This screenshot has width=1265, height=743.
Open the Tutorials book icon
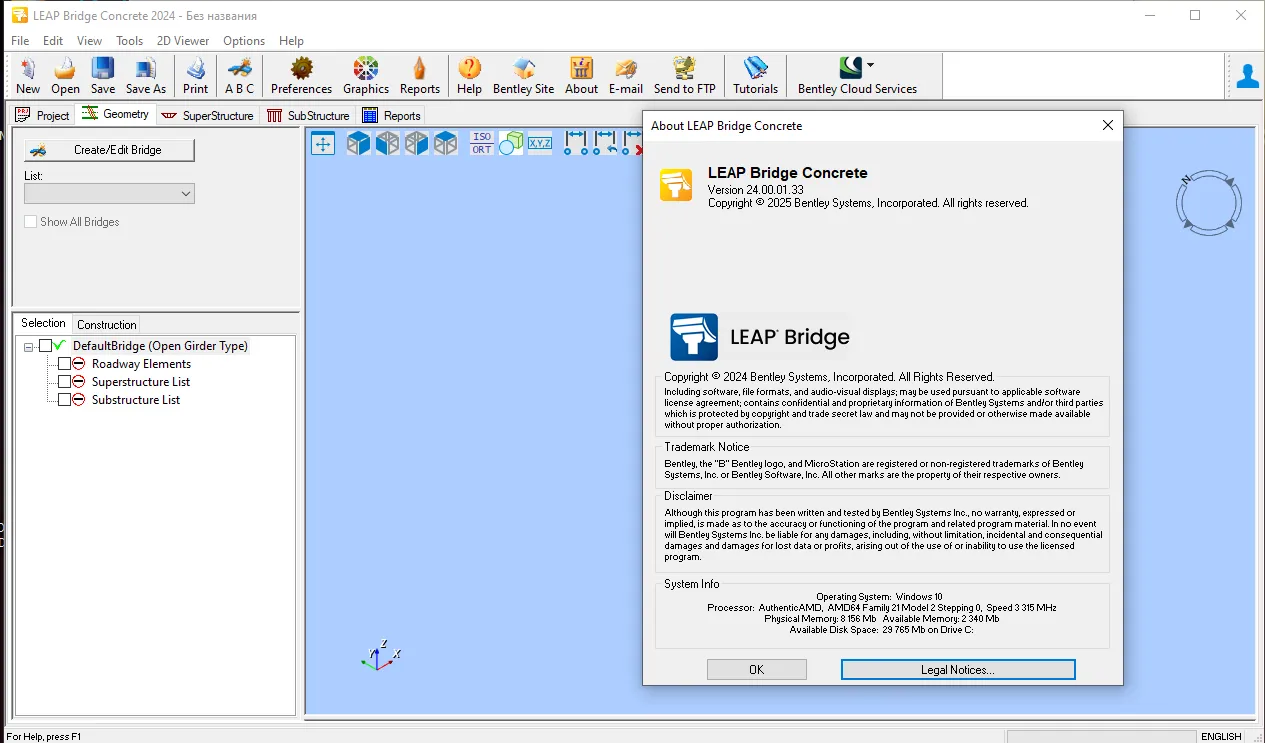click(x=756, y=69)
